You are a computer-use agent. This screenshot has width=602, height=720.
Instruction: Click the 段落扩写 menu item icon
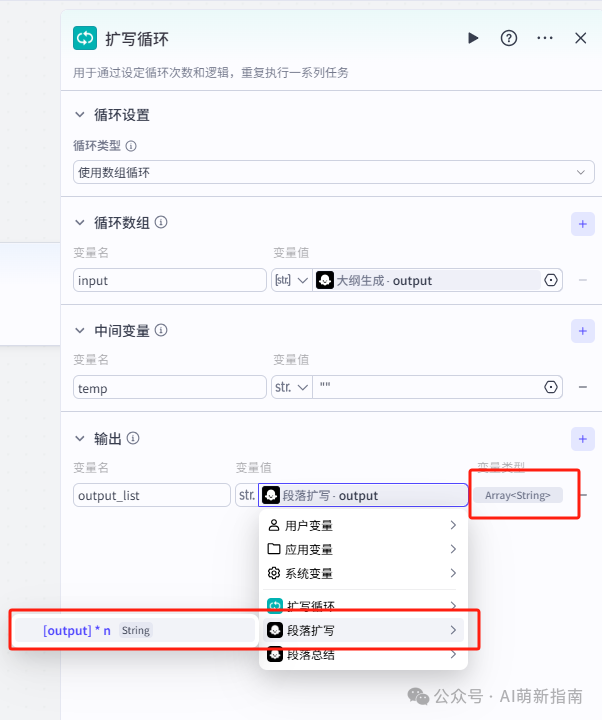(275, 630)
